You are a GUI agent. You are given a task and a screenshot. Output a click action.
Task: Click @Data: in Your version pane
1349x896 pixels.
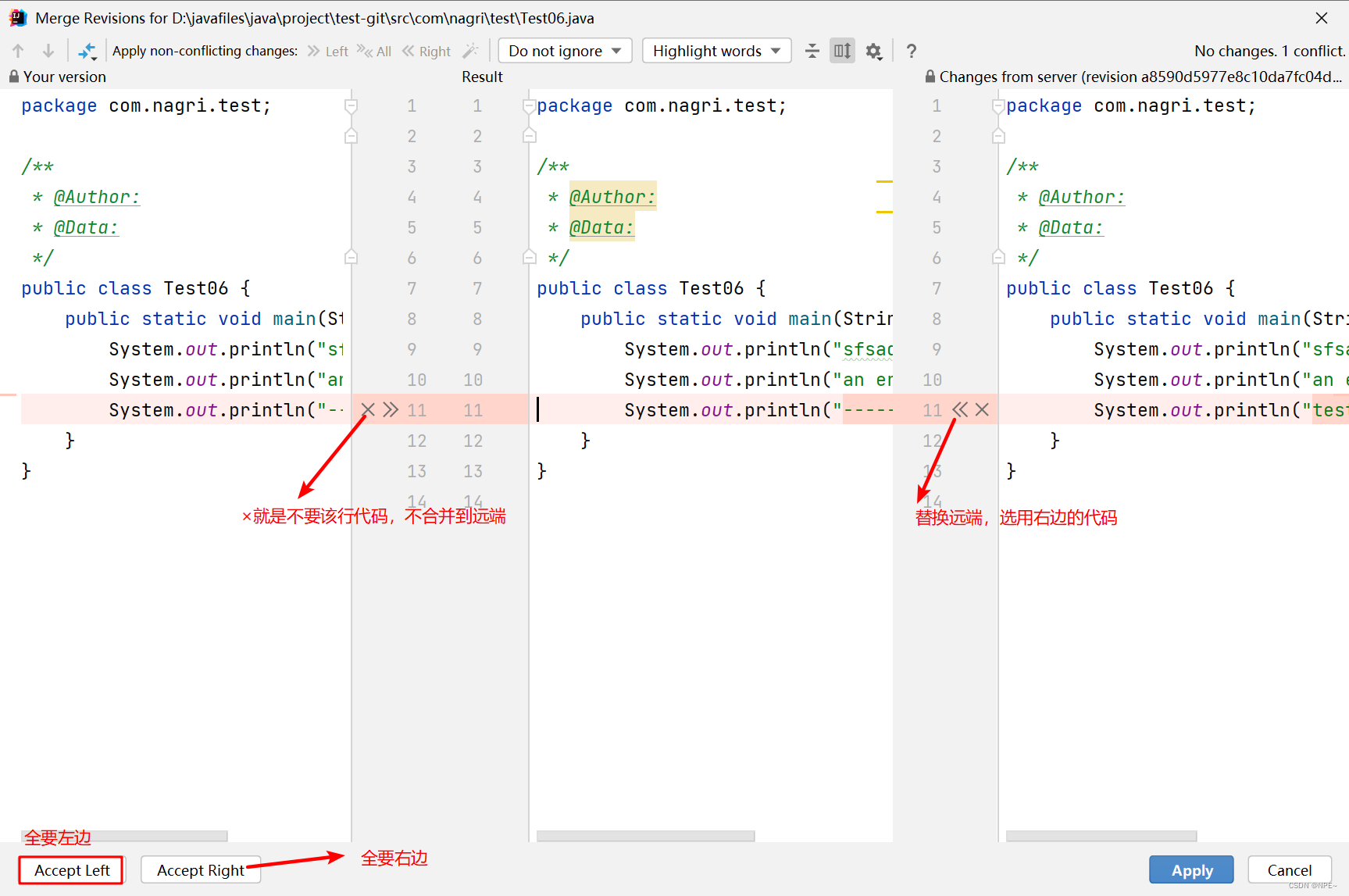[x=86, y=227]
